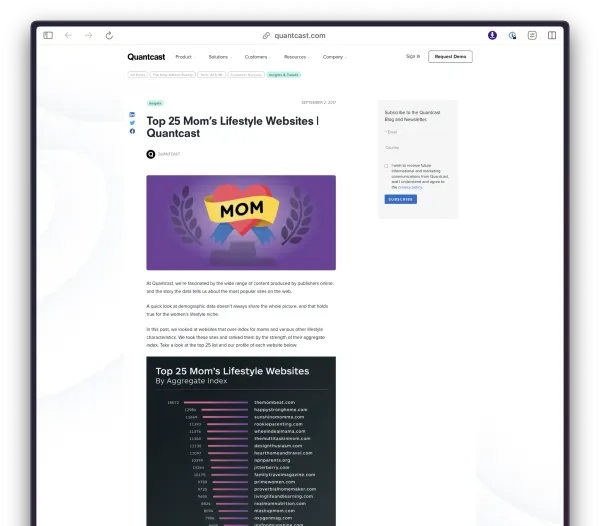Click the QUANTCAST author name
This screenshot has width=600, height=526.
169,154
